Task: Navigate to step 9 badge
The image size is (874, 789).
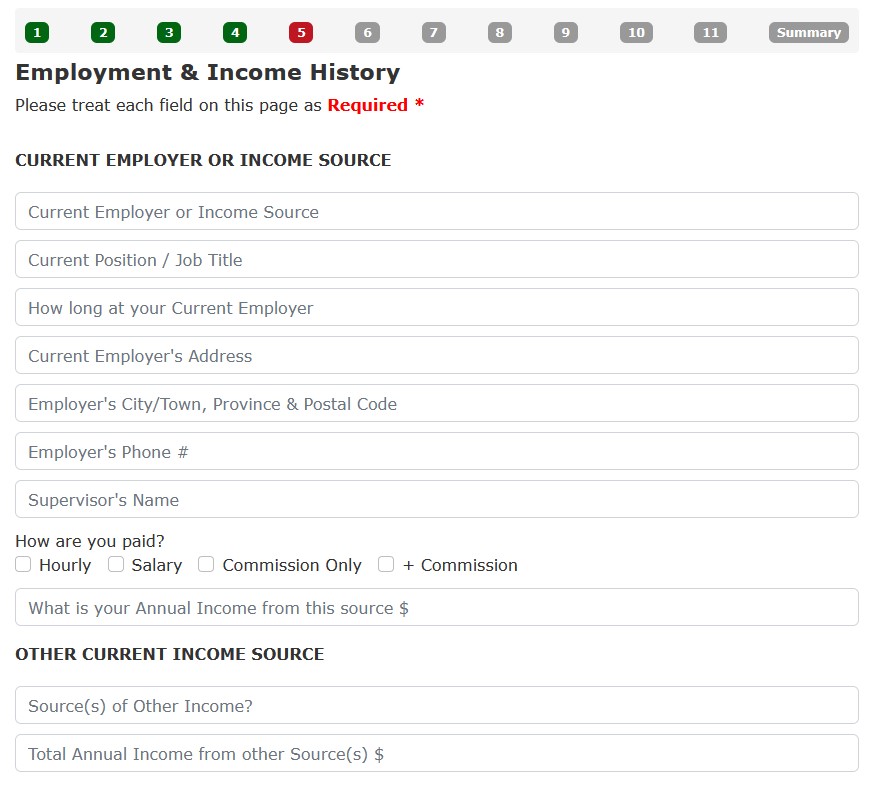Action: pyautogui.click(x=566, y=33)
